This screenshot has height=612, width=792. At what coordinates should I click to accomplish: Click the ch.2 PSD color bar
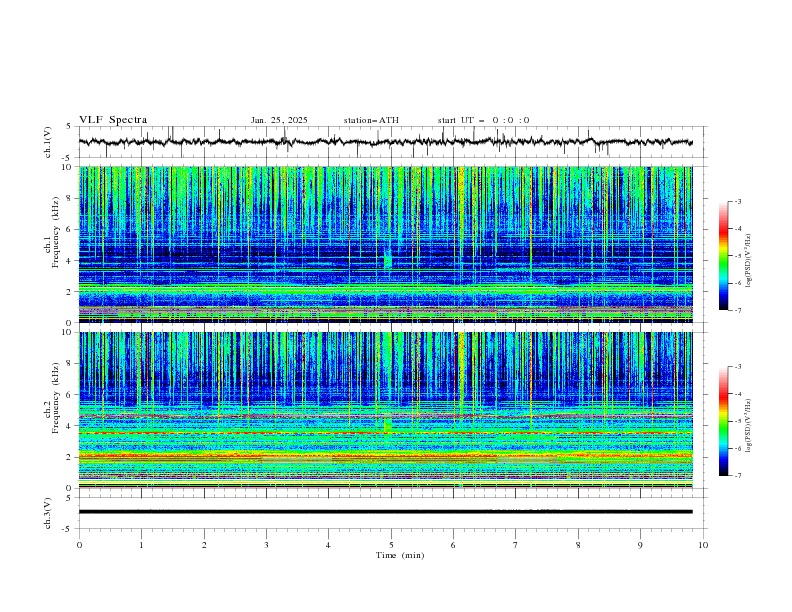(724, 421)
